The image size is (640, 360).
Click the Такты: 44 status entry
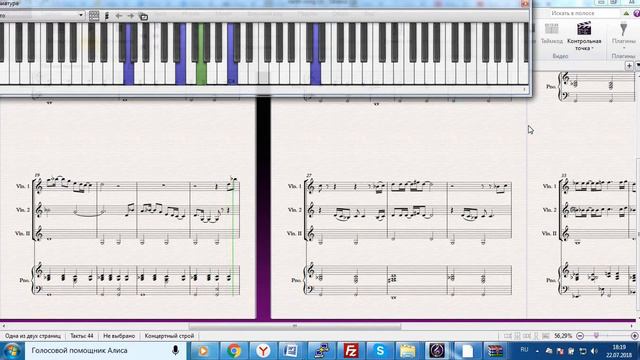pos(82,336)
